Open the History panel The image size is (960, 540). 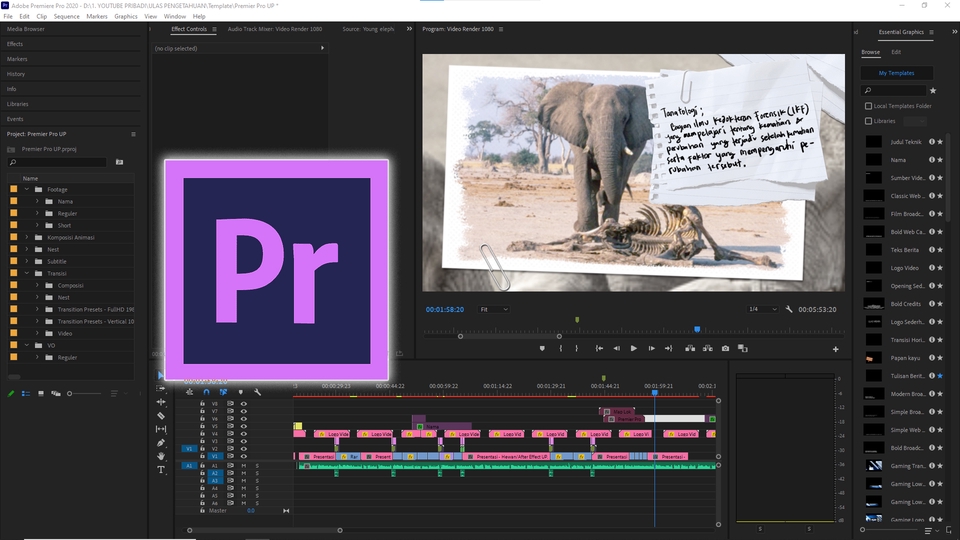[16, 74]
